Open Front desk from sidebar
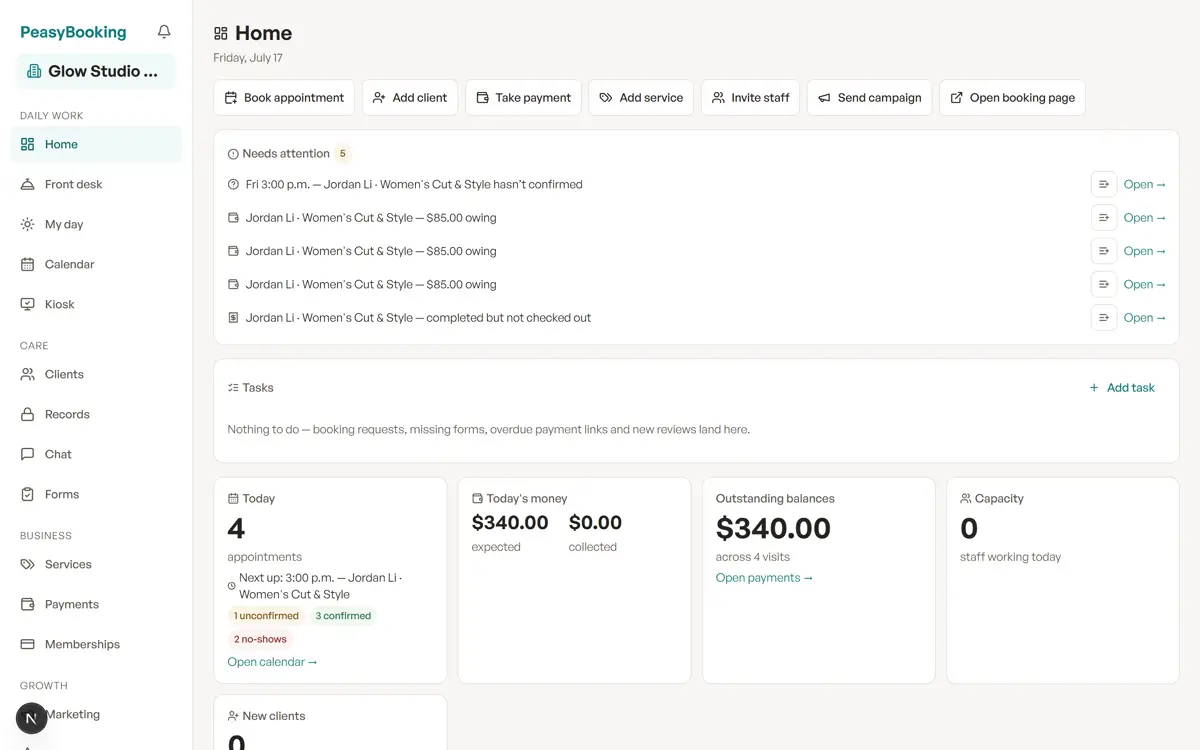The width and height of the screenshot is (1200, 750). point(96,184)
